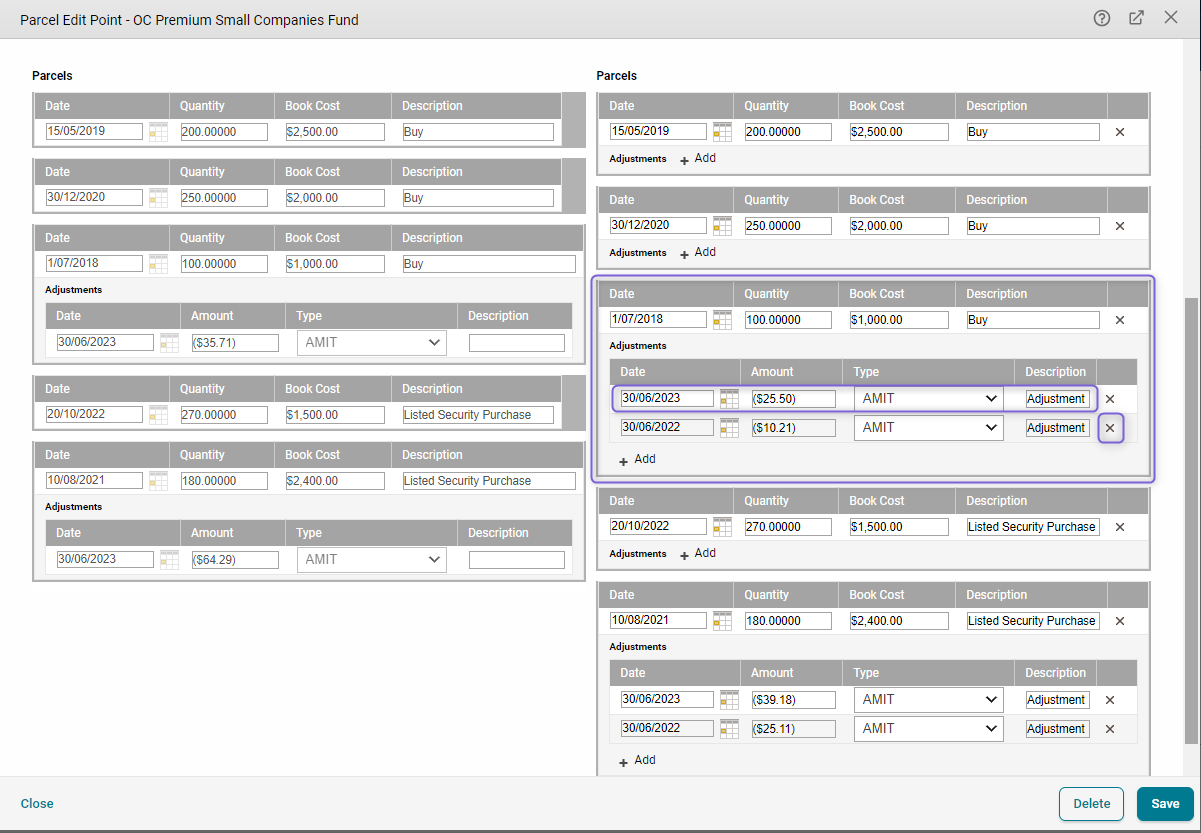This screenshot has height=833, width=1201.
Task: Remove the ($10.21) adjustment row
Action: 1110,428
